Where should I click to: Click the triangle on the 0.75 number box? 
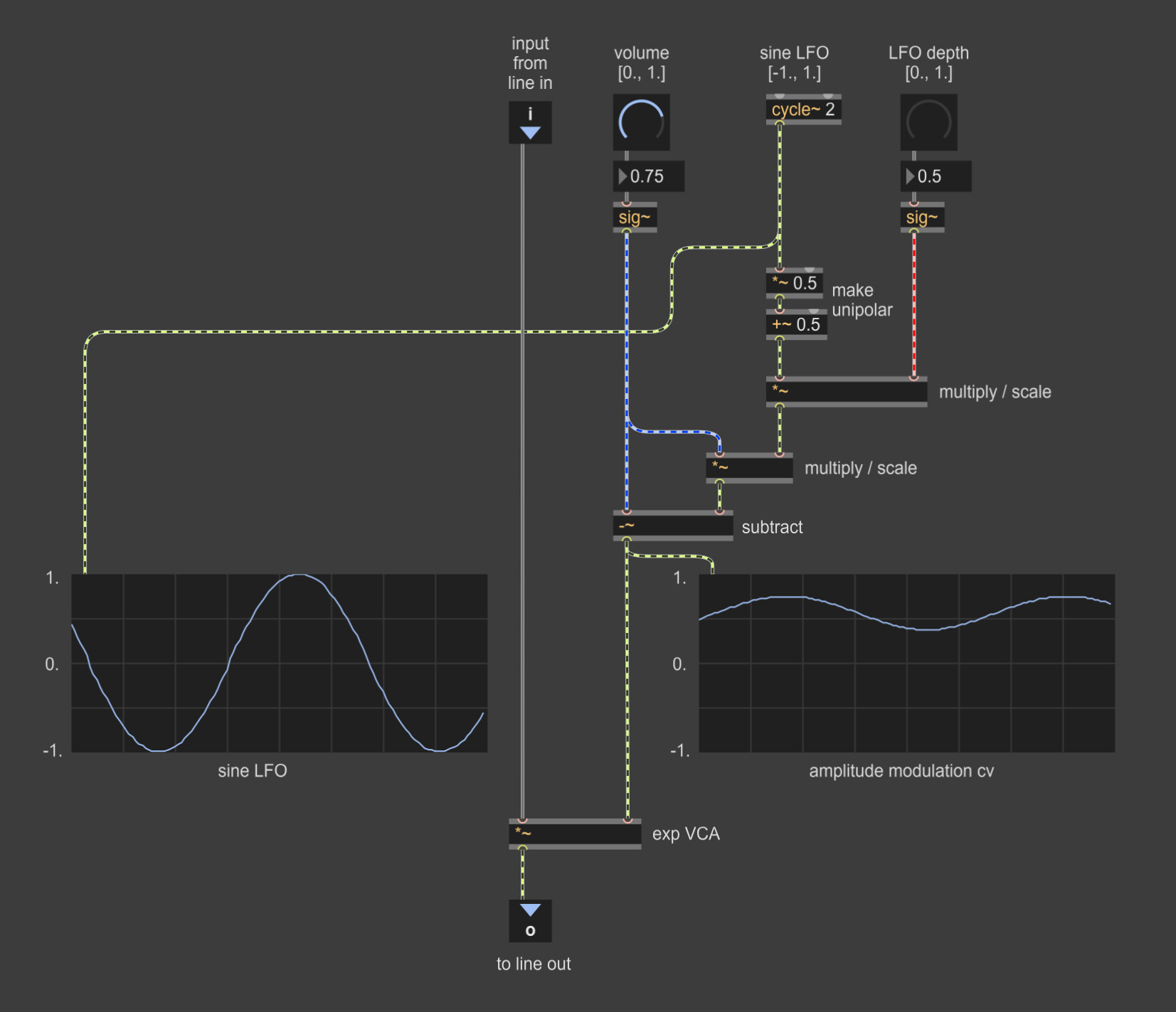(623, 176)
